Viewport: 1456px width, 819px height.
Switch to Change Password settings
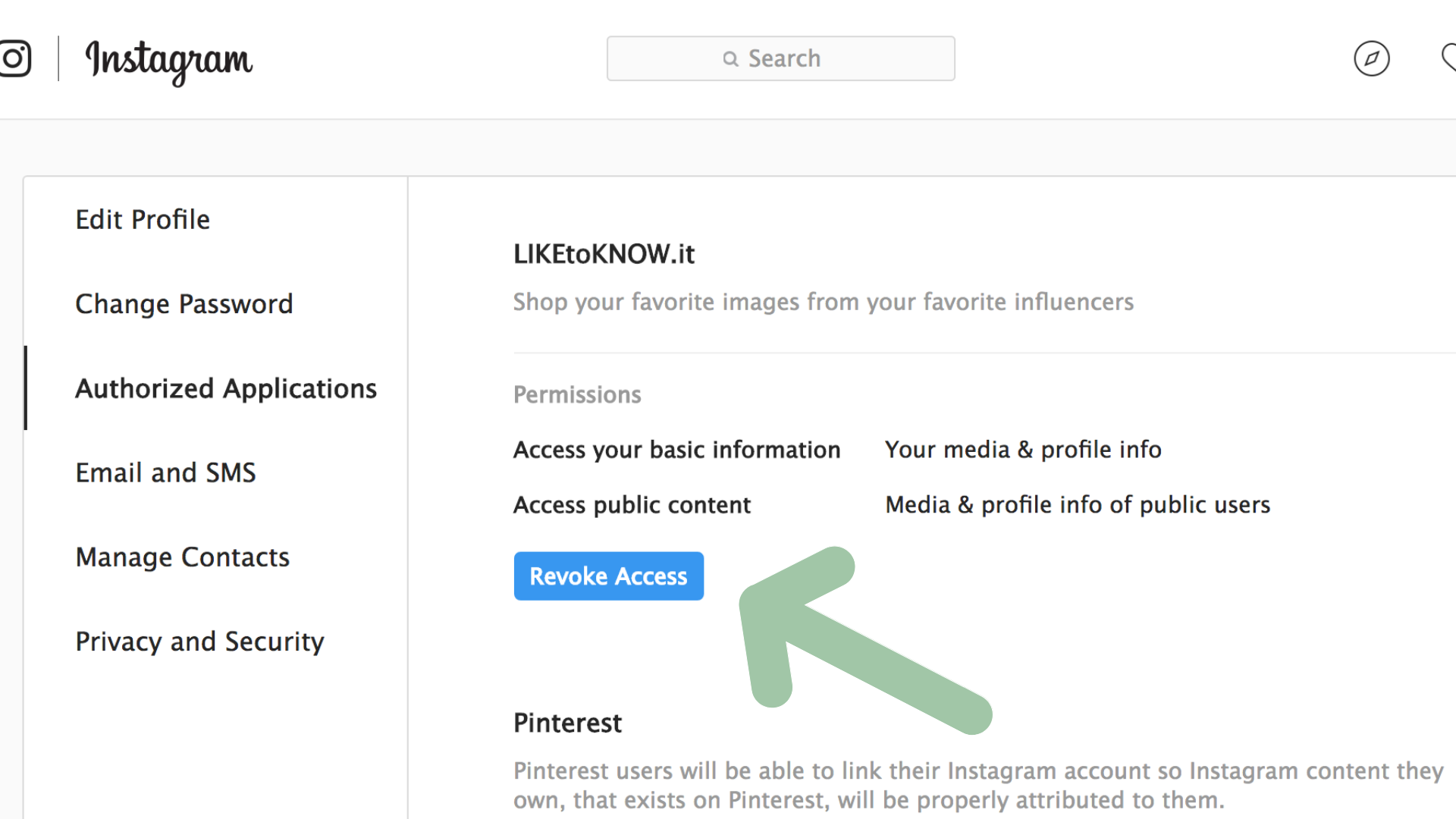[x=184, y=303]
